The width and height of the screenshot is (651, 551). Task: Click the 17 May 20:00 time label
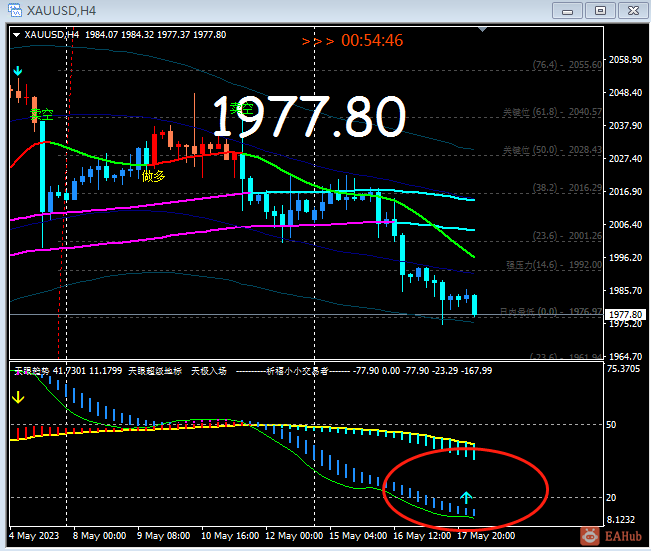coord(486,536)
